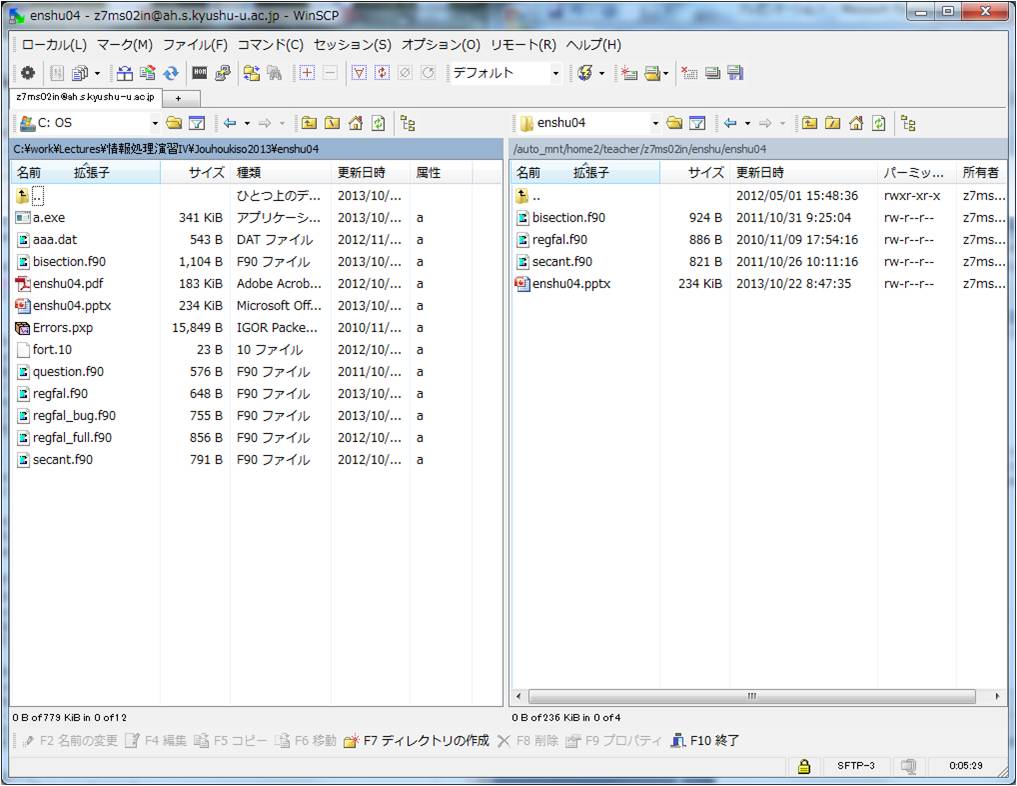Click the remote panel horizontal scrollbar
This screenshot has height=786, width=1017.
click(x=751, y=696)
